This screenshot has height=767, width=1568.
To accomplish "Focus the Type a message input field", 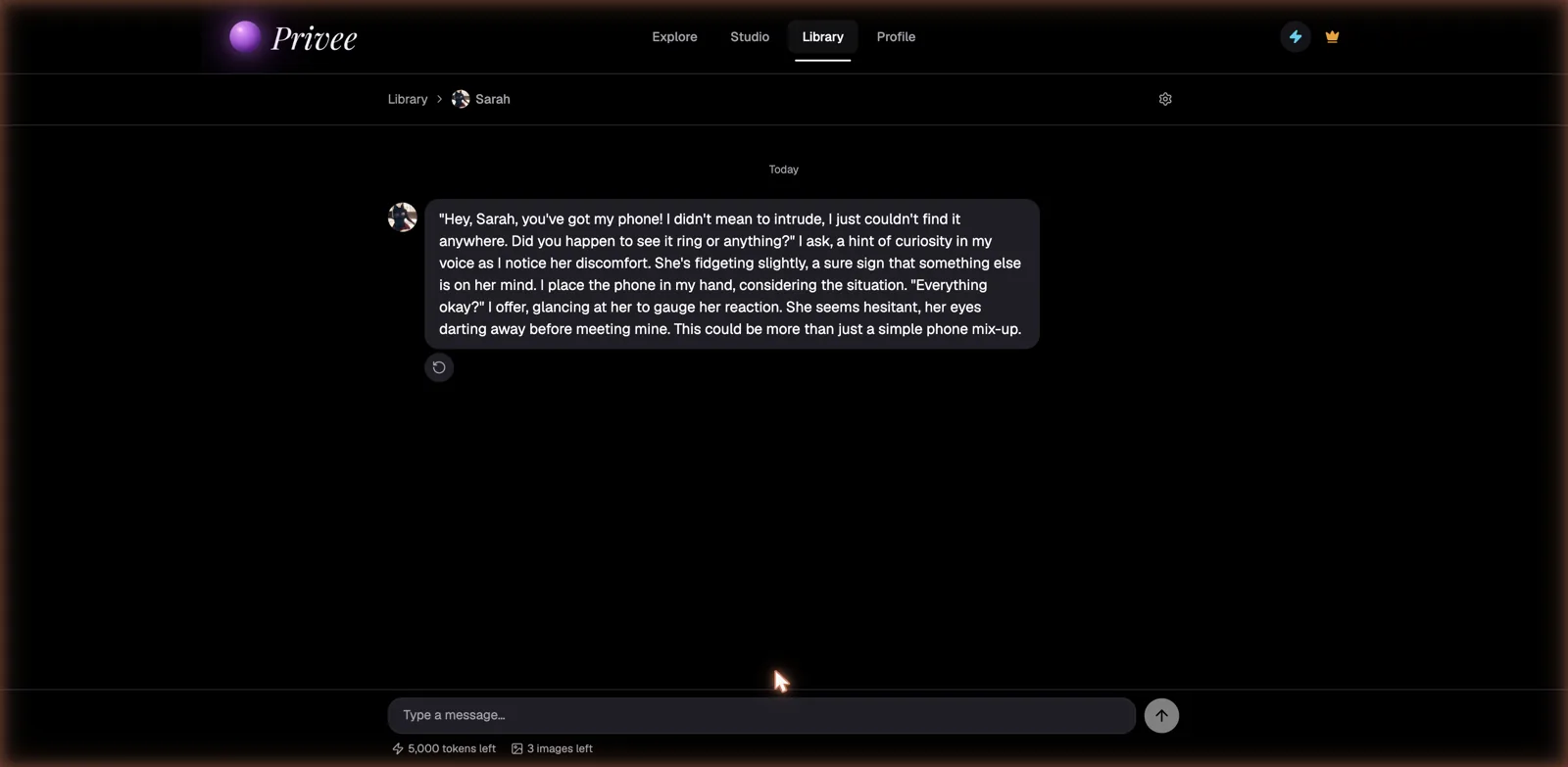I will tap(761, 715).
